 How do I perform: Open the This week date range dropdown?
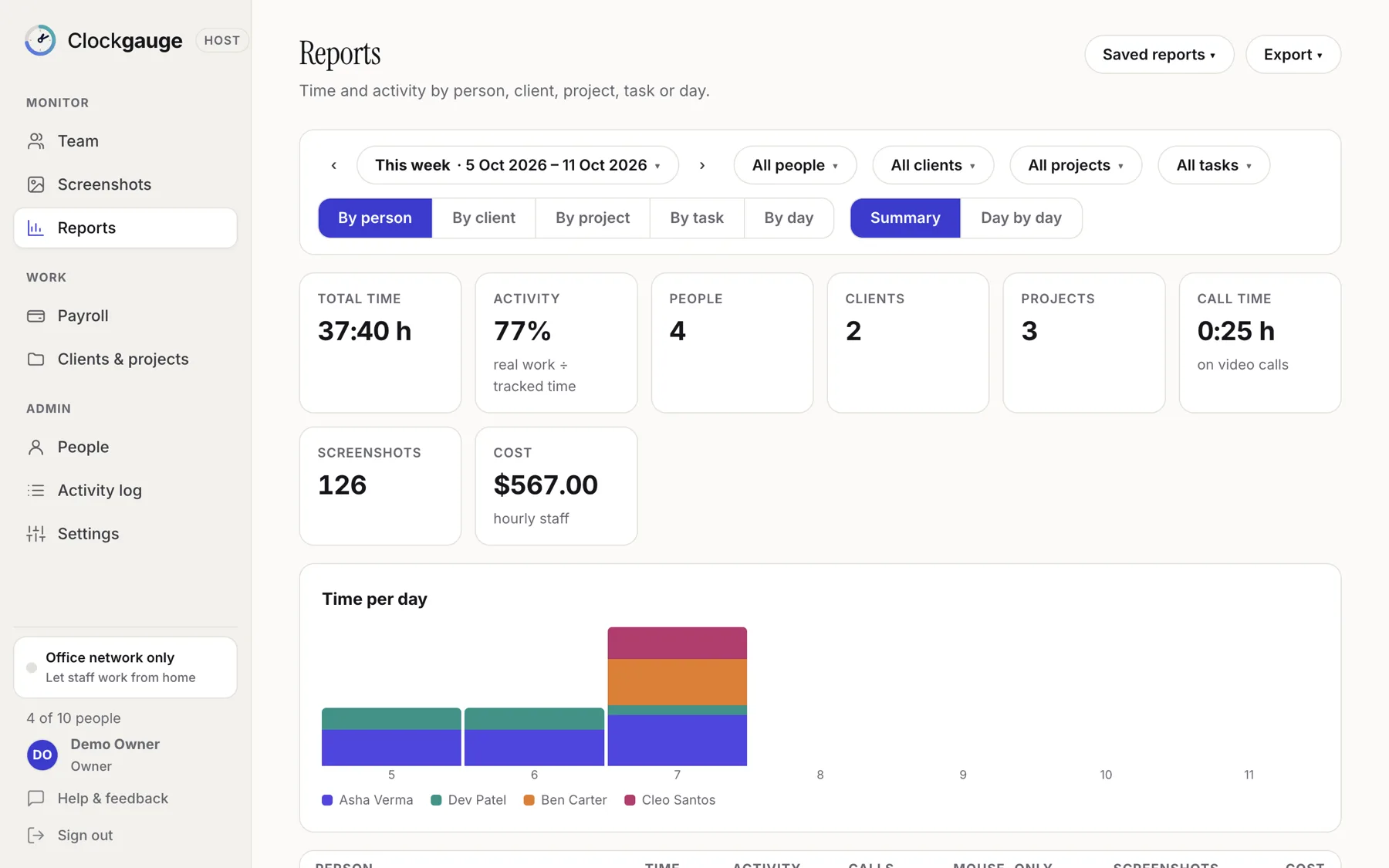click(518, 165)
